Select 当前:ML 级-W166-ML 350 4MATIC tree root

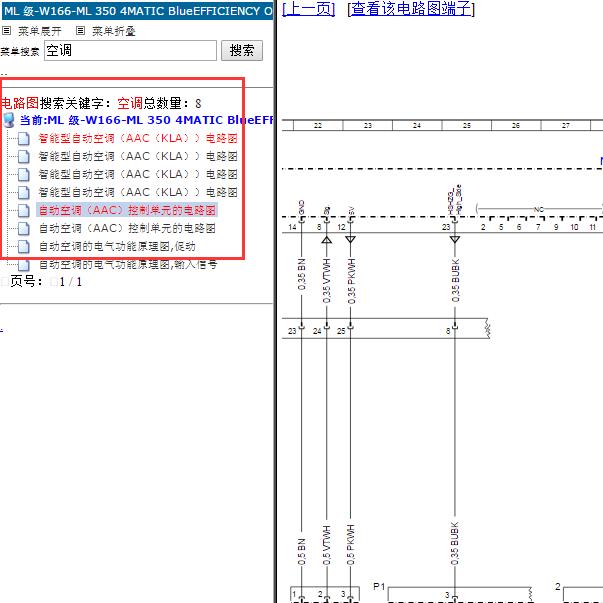click(146, 120)
